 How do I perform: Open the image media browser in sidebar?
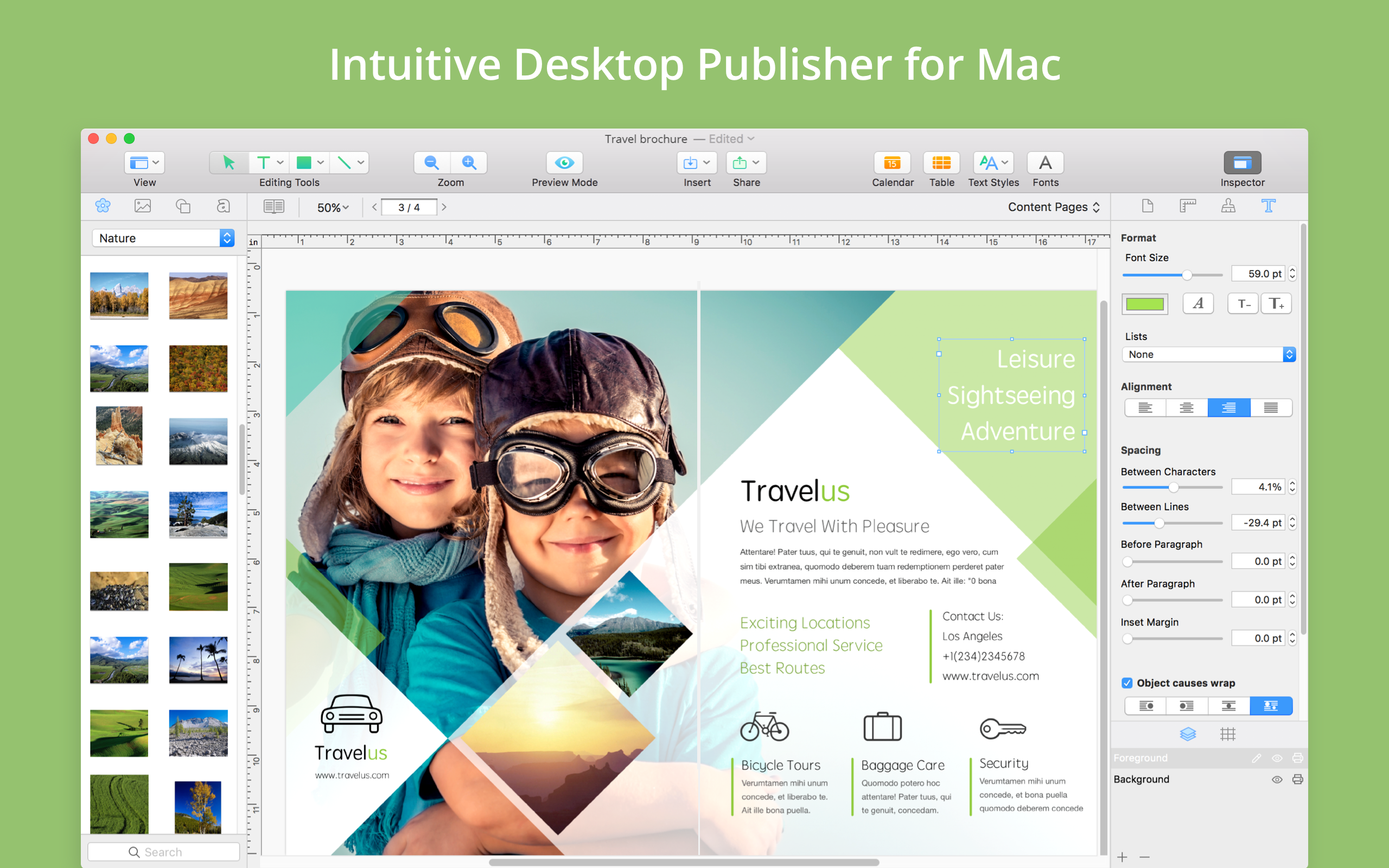pyautogui.click(x=142, y=206)
